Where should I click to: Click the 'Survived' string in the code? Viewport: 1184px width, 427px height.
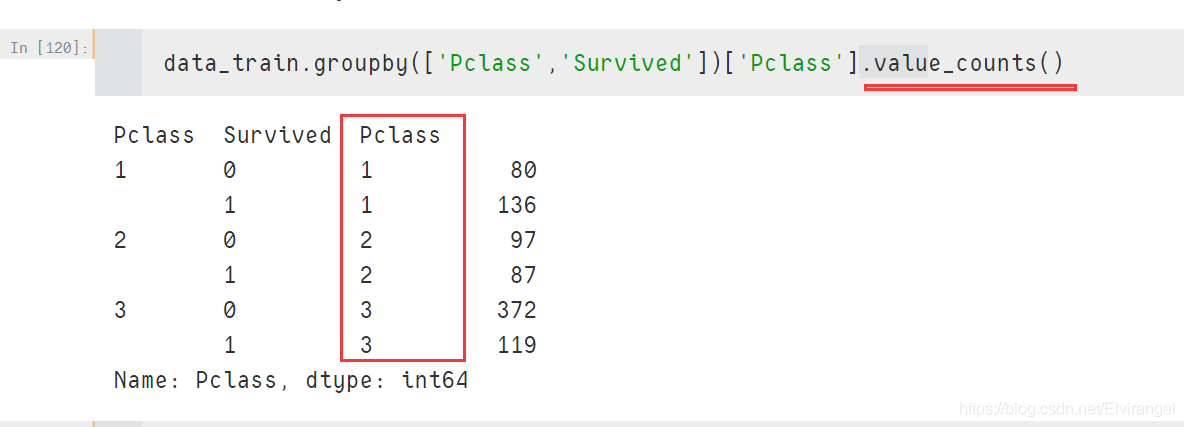[628, 64]
